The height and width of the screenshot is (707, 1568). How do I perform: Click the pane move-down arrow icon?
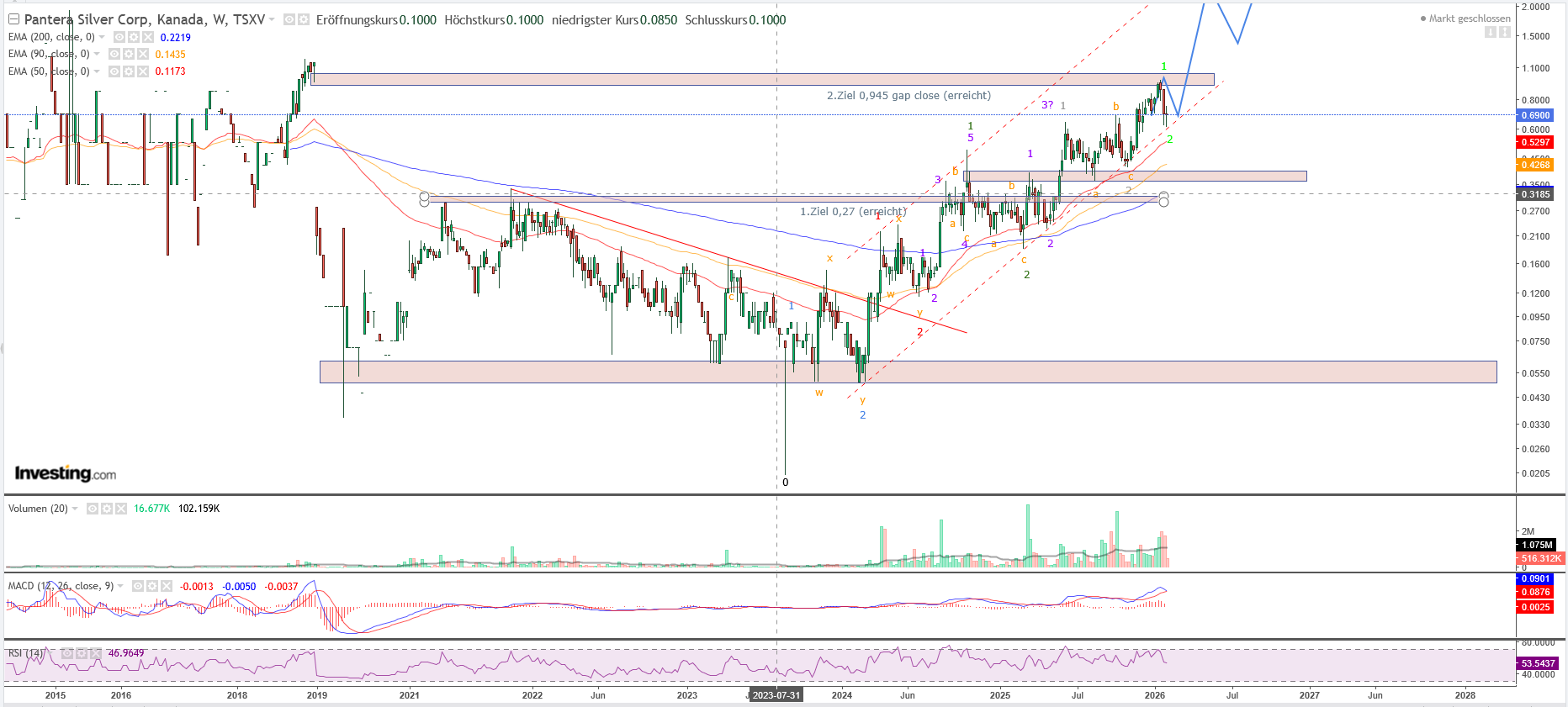(1490, 32)
